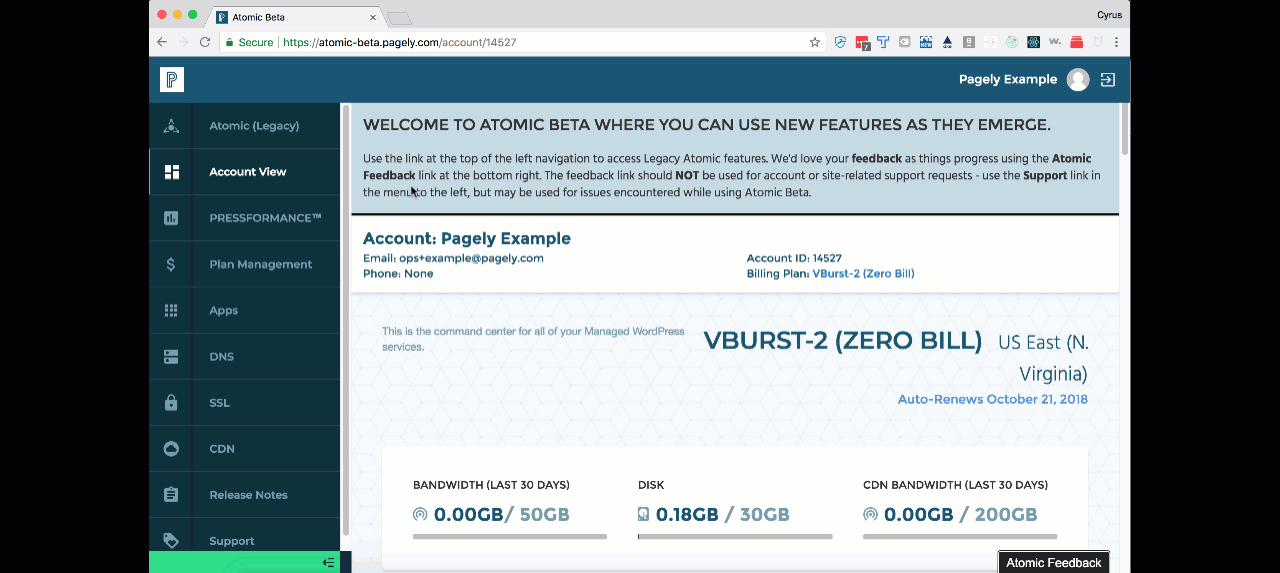Click the Atomic (Legacy) atom icon

[x=171, y=126]
